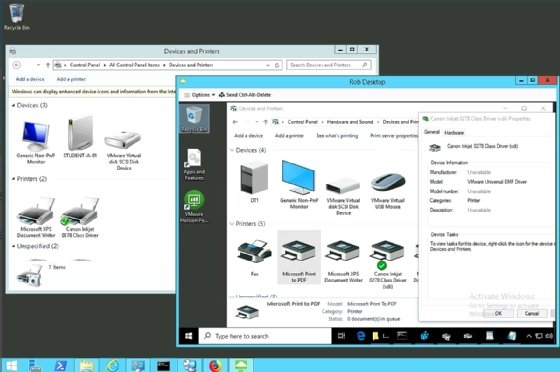
Task: Switch to the Hardware tab in Canon properties
Action: 454,133
